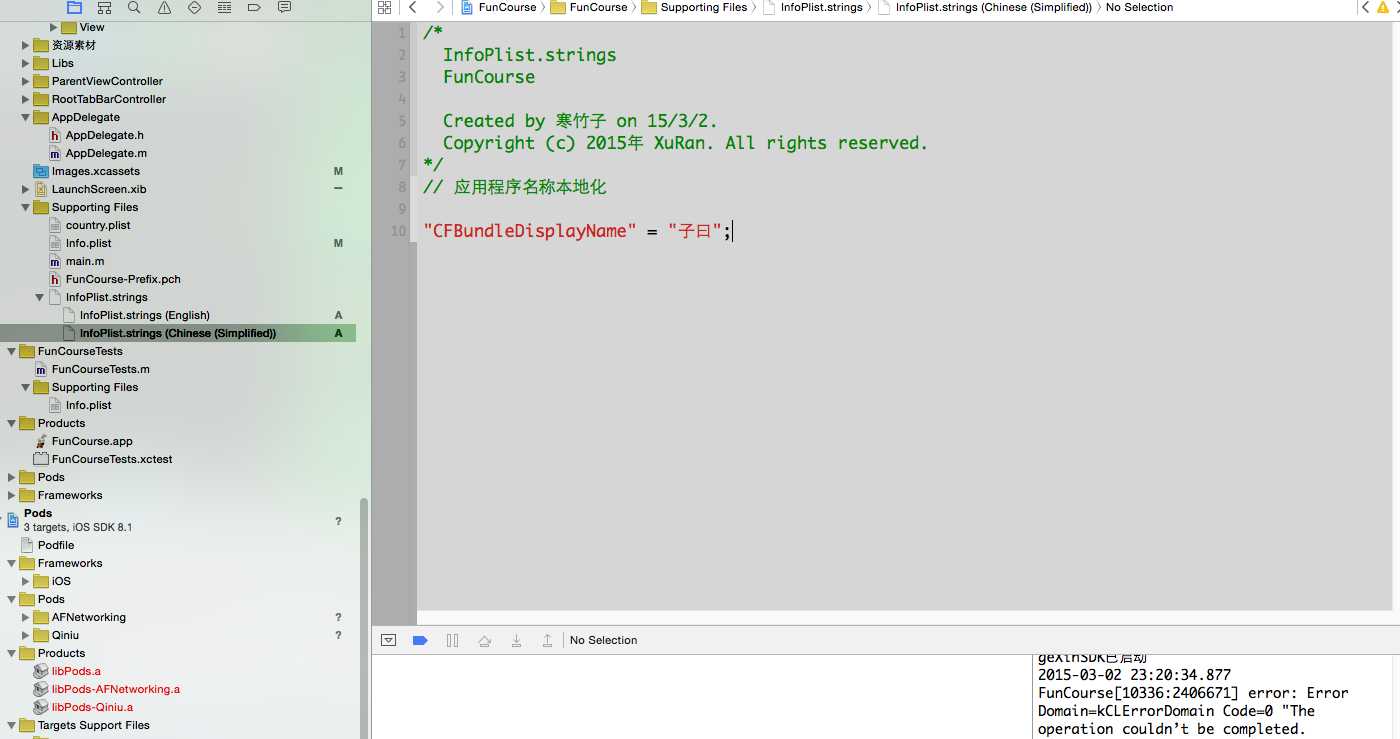Step out in debug bar
Screen dimensions: 1400x739
point(547,640)
